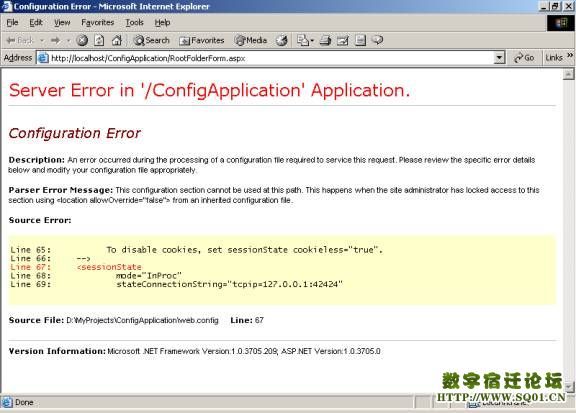Expand the address bar dropdown arrow
This screenshot has width=576, height=413.
(499, 58)
